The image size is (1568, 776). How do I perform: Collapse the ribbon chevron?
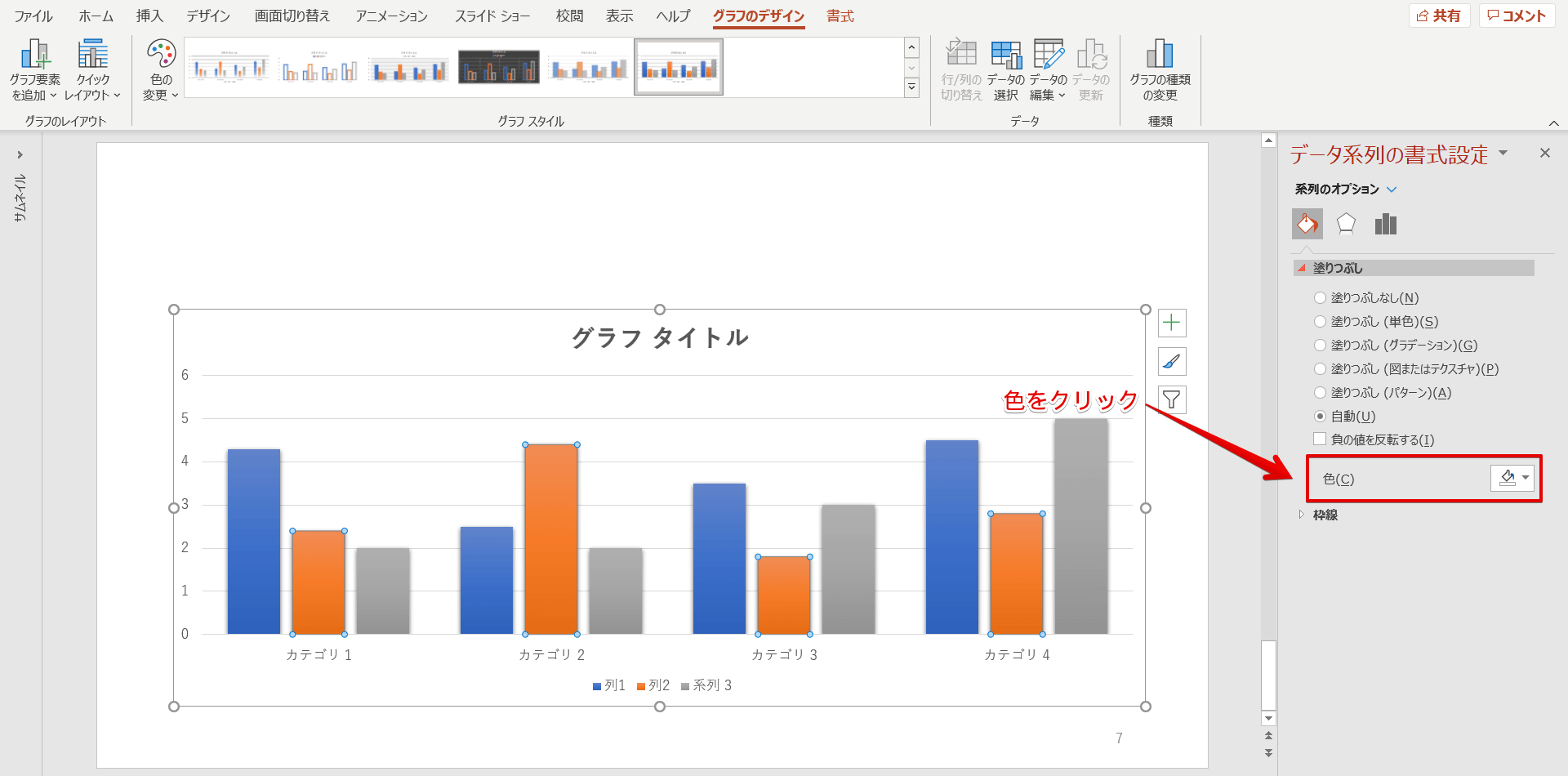click(x=1553, y=123)
